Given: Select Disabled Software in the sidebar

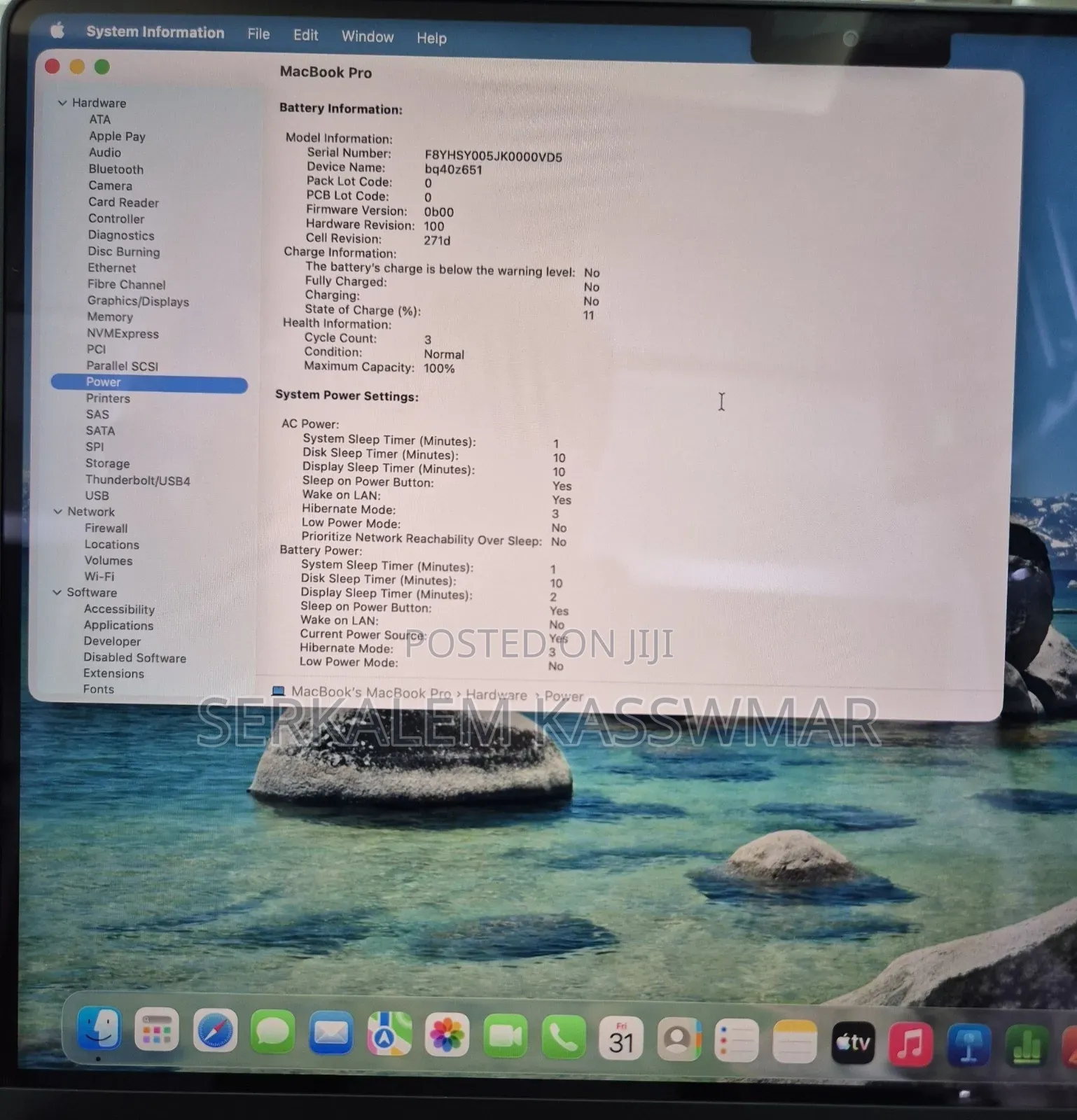Looking at the screenshot, I should (135, 657).
